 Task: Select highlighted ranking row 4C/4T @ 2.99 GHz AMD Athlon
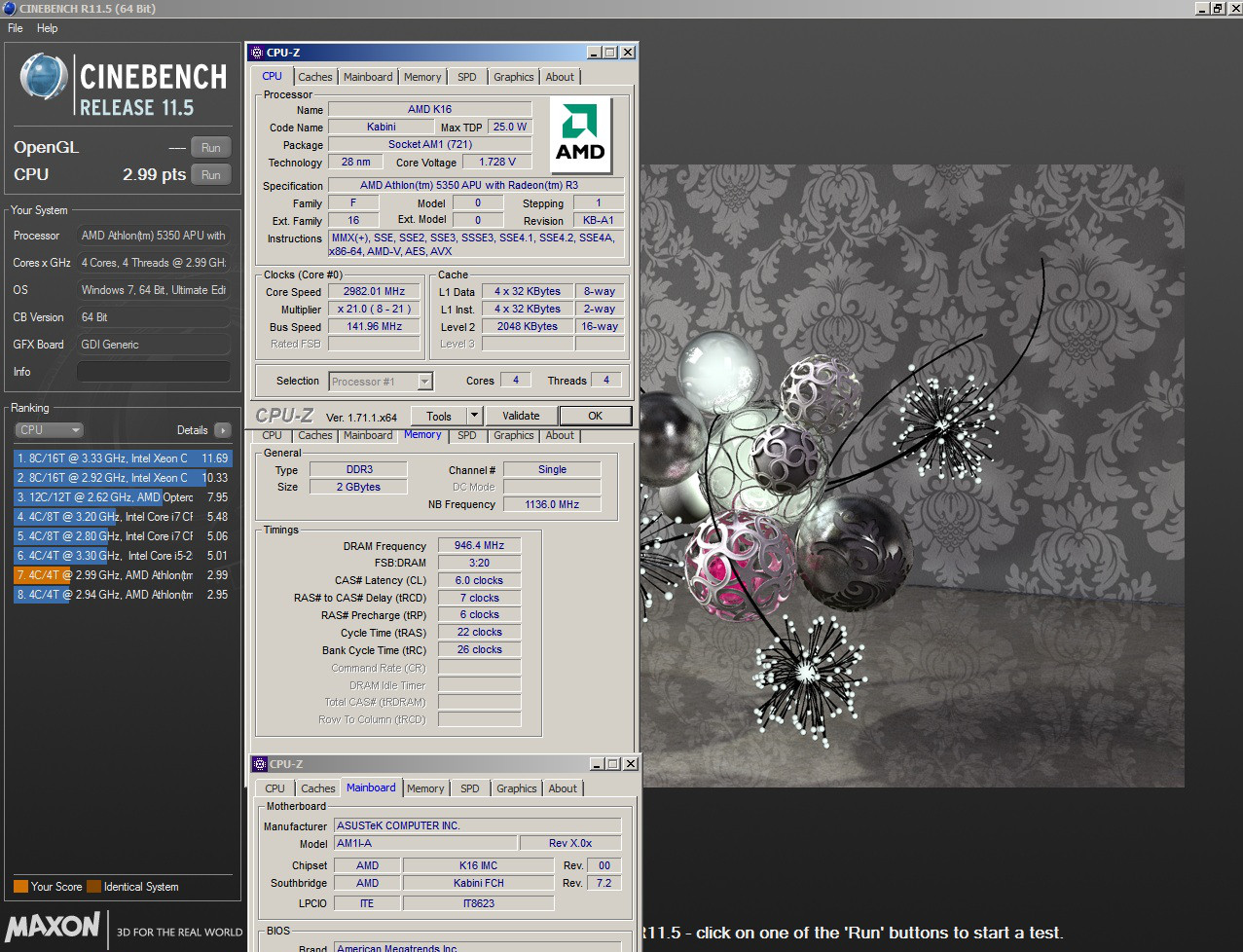(x=123, y=575)
